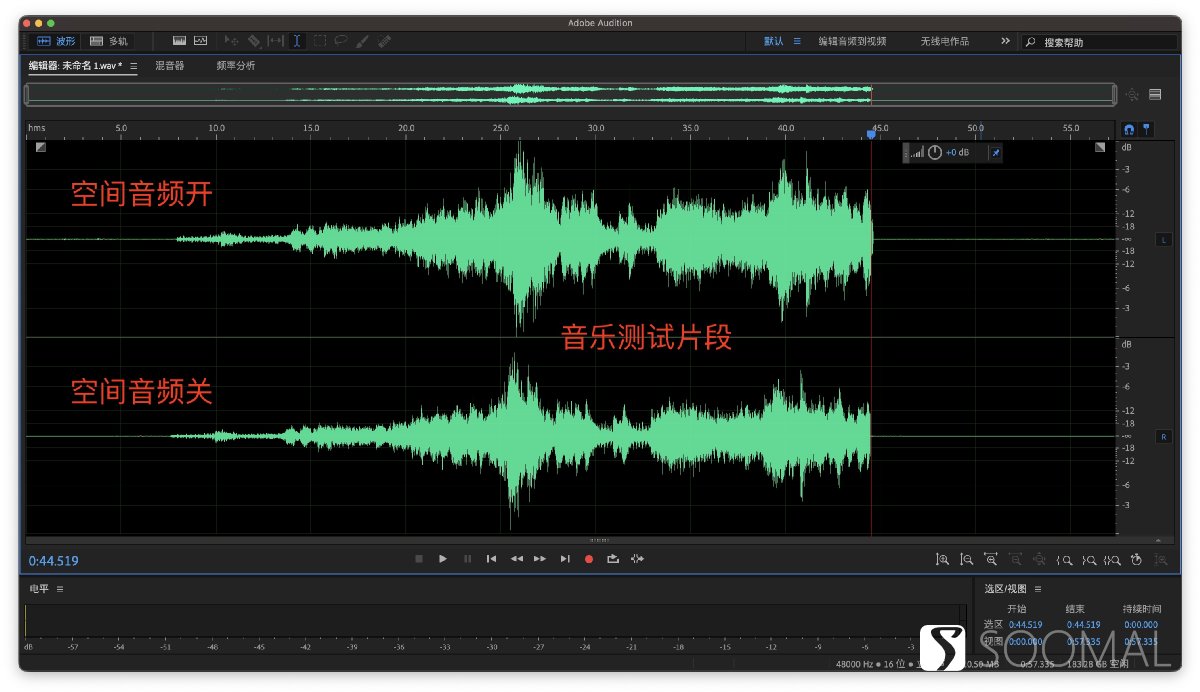Viewport: 1200px width, 692px height.
Task: Open the 默认 workspace dropdown
Action: point(774,42)
